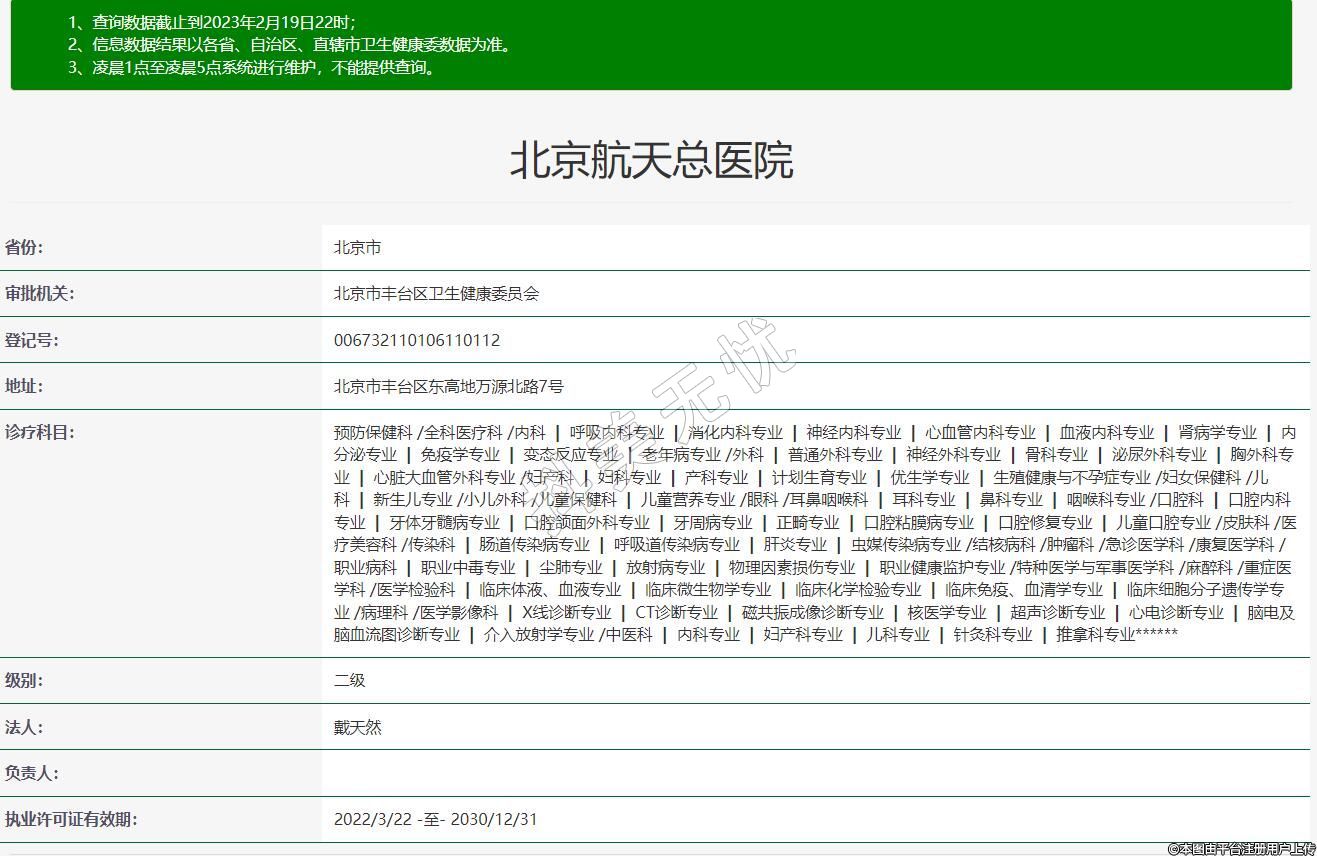Screen dimensions: 1317x856
Task: Select the 二级 level value
Action: 349,680
